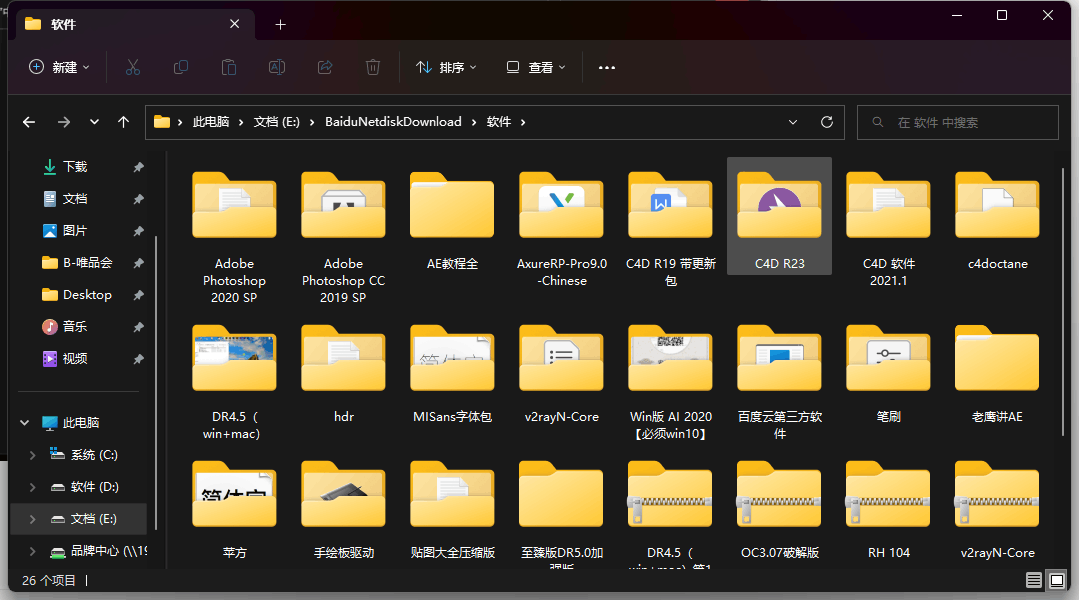Refresh the current folder view

click(x=827, y=122)
